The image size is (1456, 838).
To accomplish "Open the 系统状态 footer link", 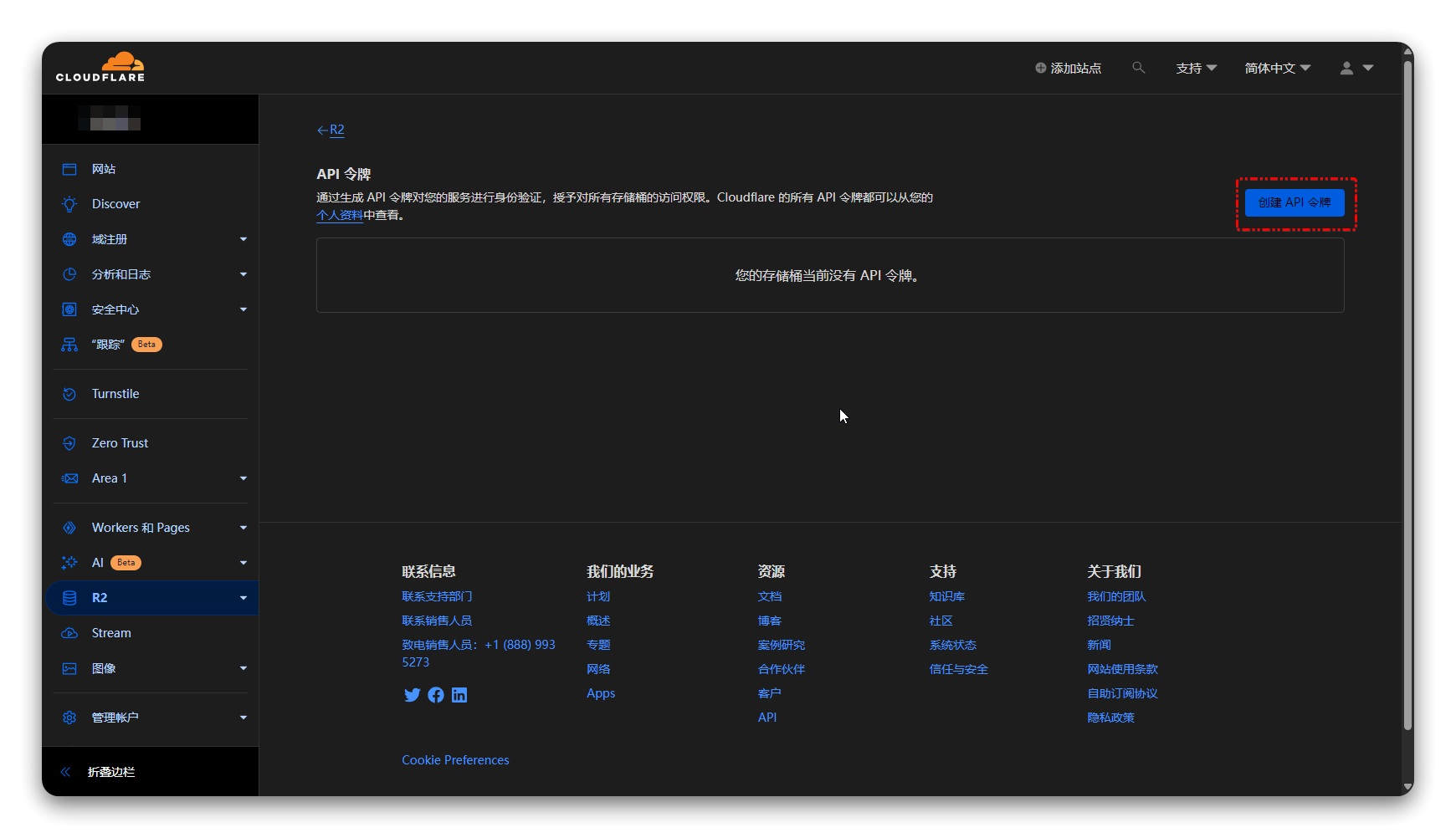I will 953,645.
